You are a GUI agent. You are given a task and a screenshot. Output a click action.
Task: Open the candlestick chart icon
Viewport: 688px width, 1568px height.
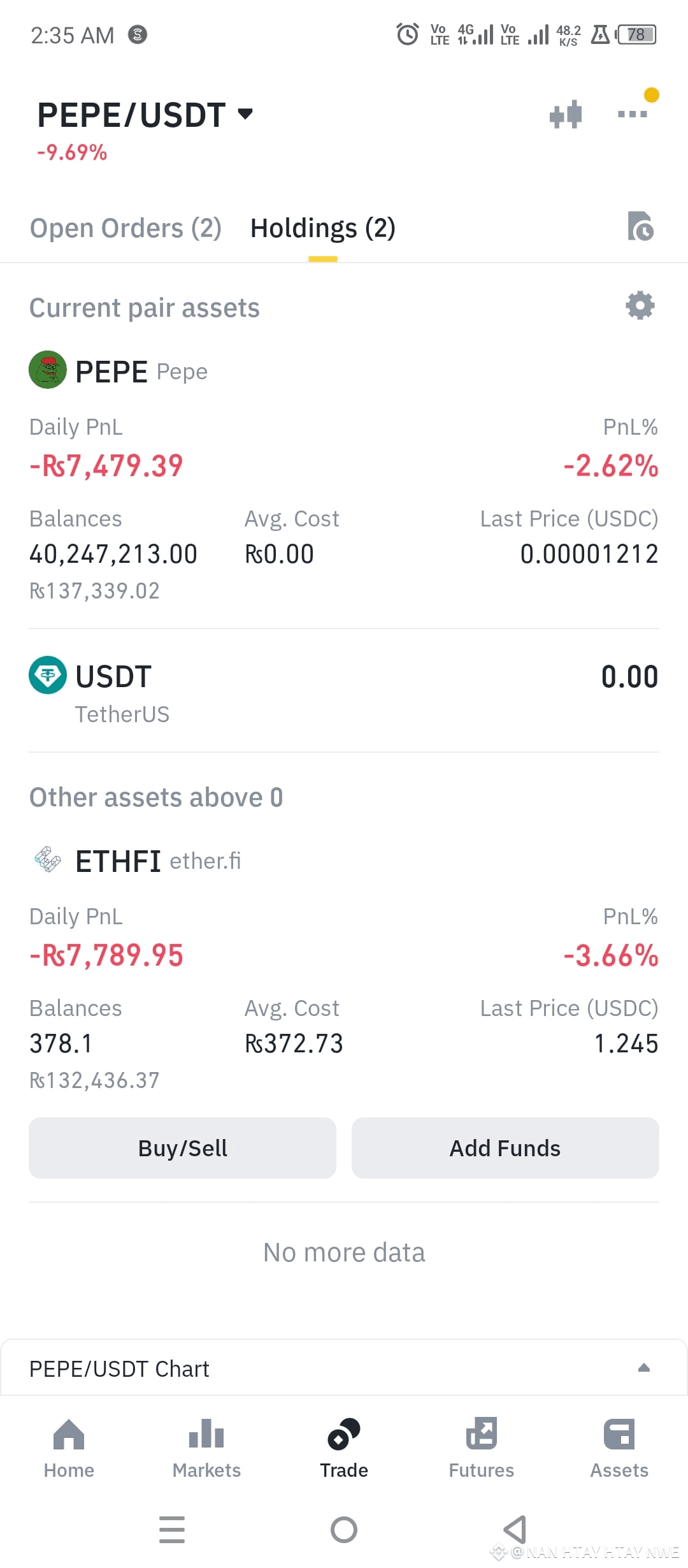(x=566, y=115)
